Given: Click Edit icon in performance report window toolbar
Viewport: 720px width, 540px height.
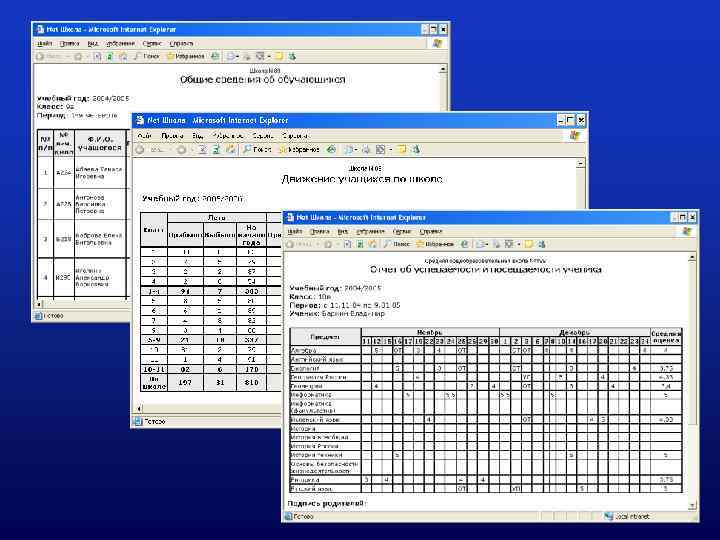Looking at the screenshot, I should [x=510, y=244].
